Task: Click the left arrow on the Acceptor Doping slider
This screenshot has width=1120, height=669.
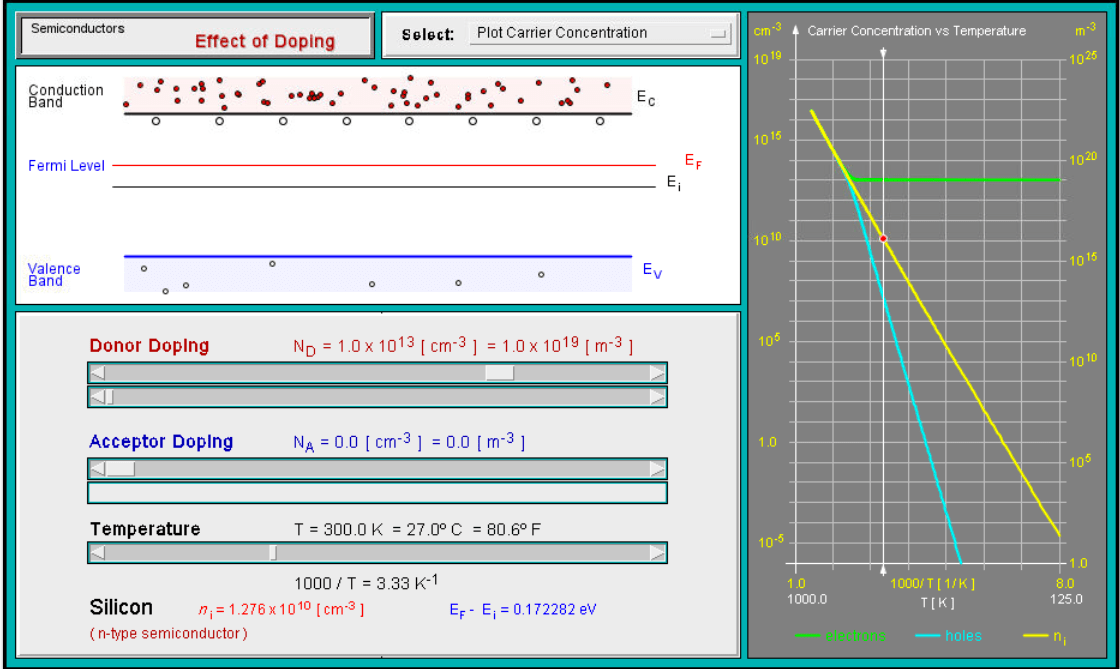Action: tap(97, 468)
